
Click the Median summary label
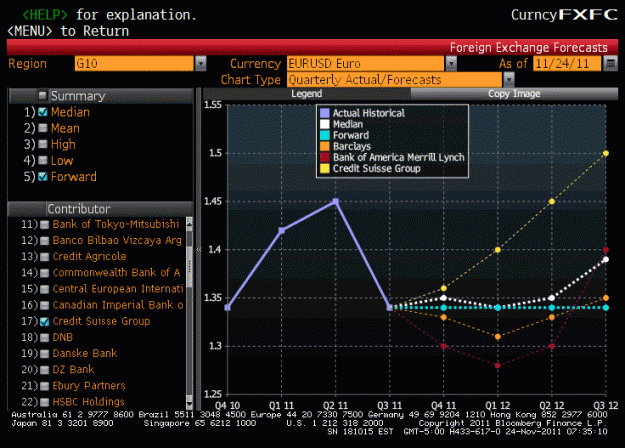[70, 112]
